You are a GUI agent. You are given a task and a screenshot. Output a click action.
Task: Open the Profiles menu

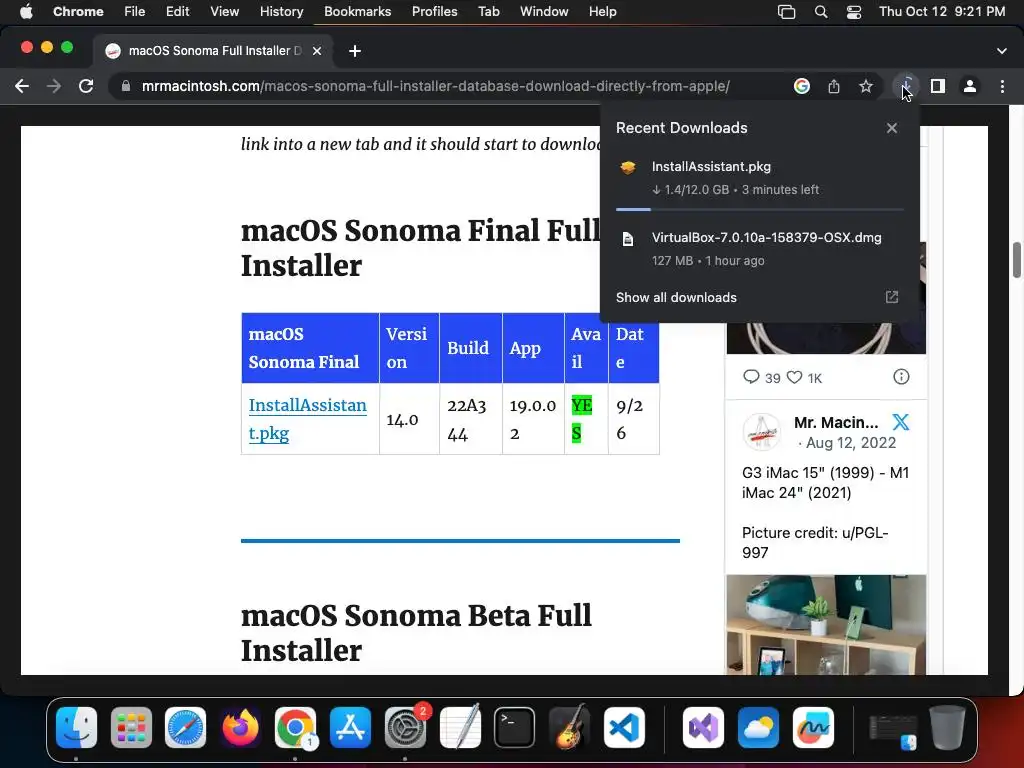click(x=434, y=12)
